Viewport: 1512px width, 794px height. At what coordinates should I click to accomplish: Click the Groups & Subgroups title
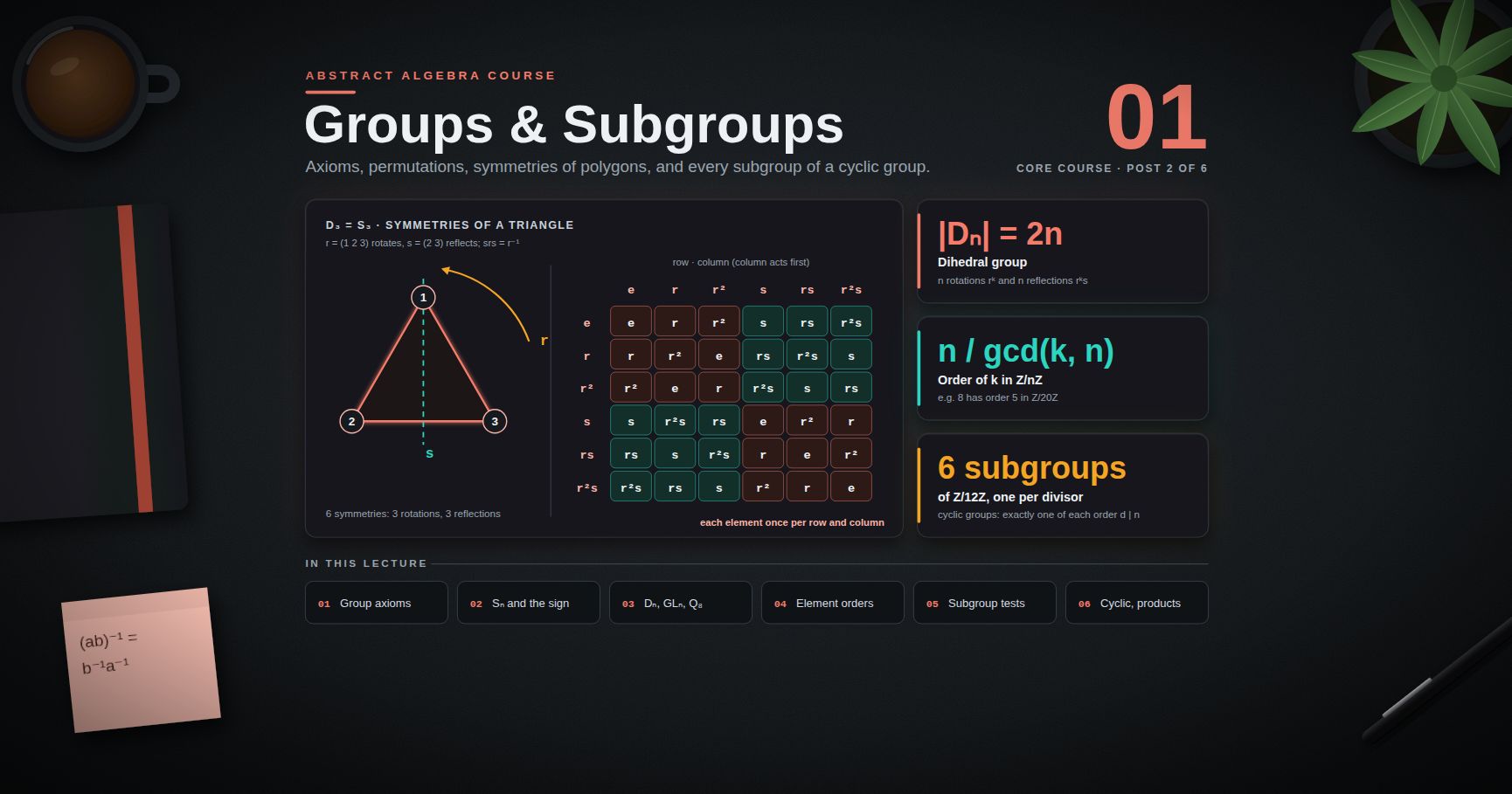click(574, 125)
